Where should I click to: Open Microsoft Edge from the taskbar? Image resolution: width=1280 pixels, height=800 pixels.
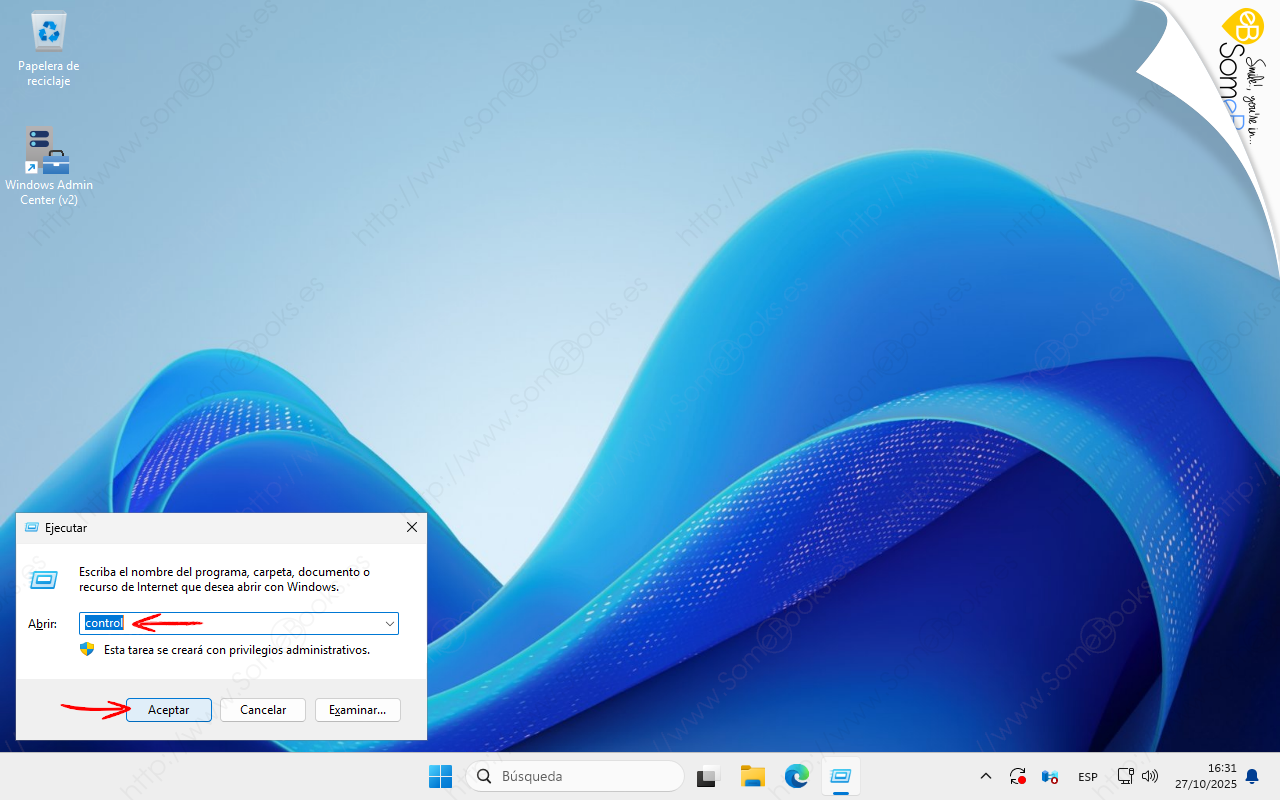click(x=796, y=776)
